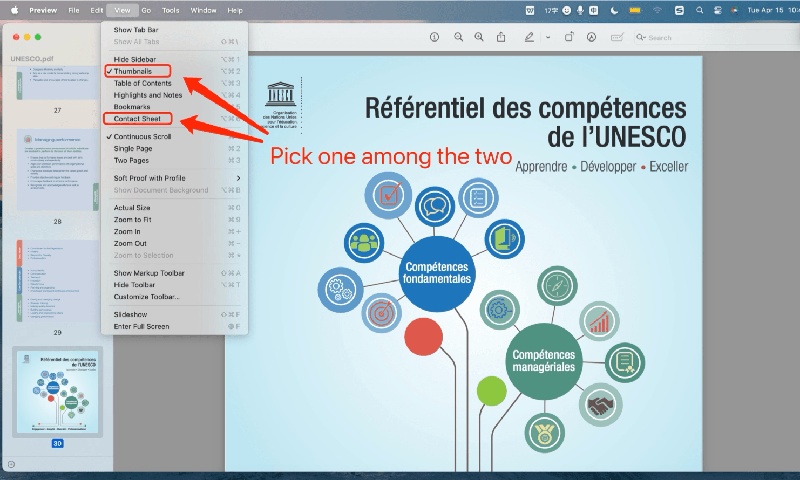Expand Soft Proof with Profile submenu
The height and width of the screenshot is (480, 800).
click(174, 178)
